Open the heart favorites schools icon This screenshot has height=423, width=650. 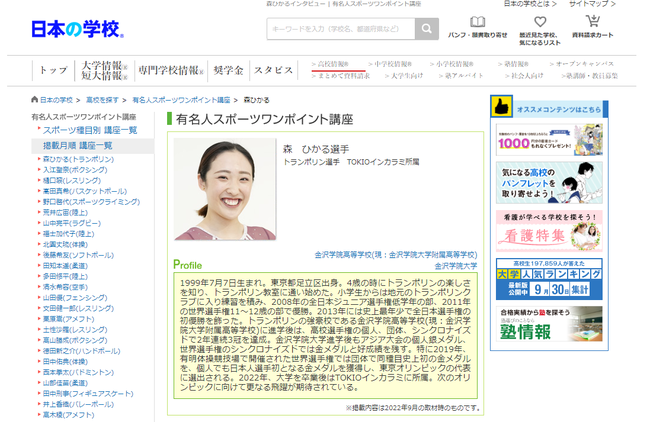pos(539,23)
